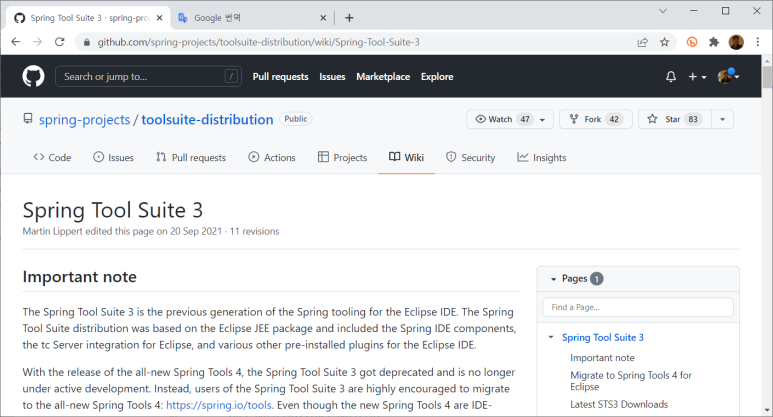The width and height of the screenshot is (773, 417).
Task: Open Chrome three-dot menu
Action: pos(758,42)
